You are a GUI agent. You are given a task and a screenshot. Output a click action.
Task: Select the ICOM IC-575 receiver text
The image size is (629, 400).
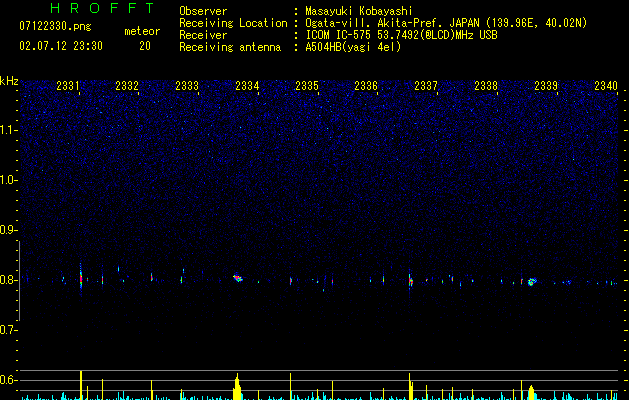click(x=401, y=35)
